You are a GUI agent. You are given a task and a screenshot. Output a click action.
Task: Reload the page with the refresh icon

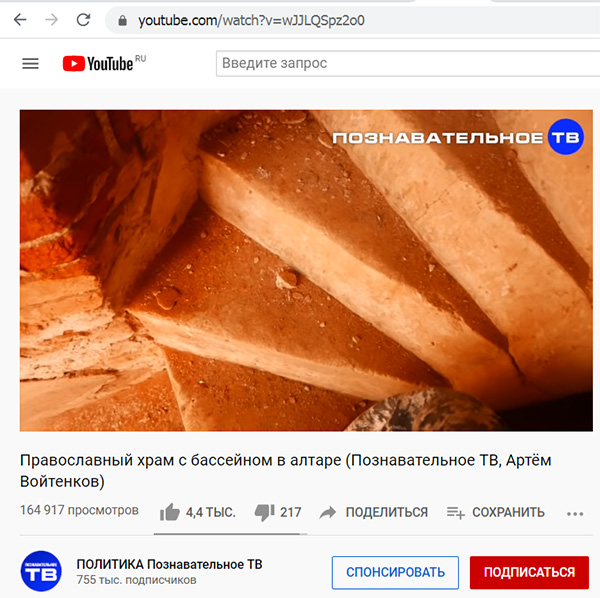click(83, 20)
